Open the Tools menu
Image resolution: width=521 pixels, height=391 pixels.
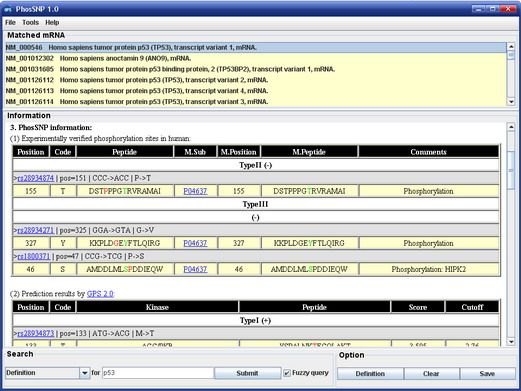pos(30,23)
